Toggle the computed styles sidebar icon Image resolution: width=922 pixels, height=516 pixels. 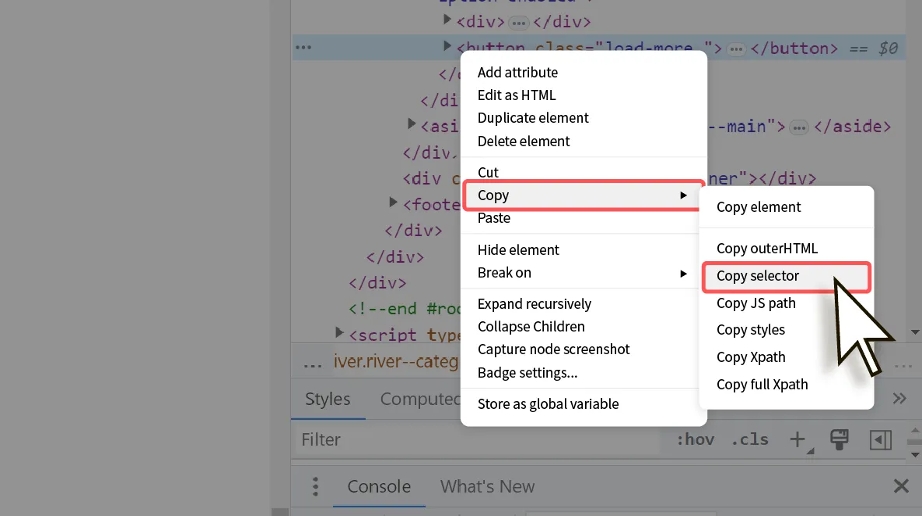click(x=880, y=439)
